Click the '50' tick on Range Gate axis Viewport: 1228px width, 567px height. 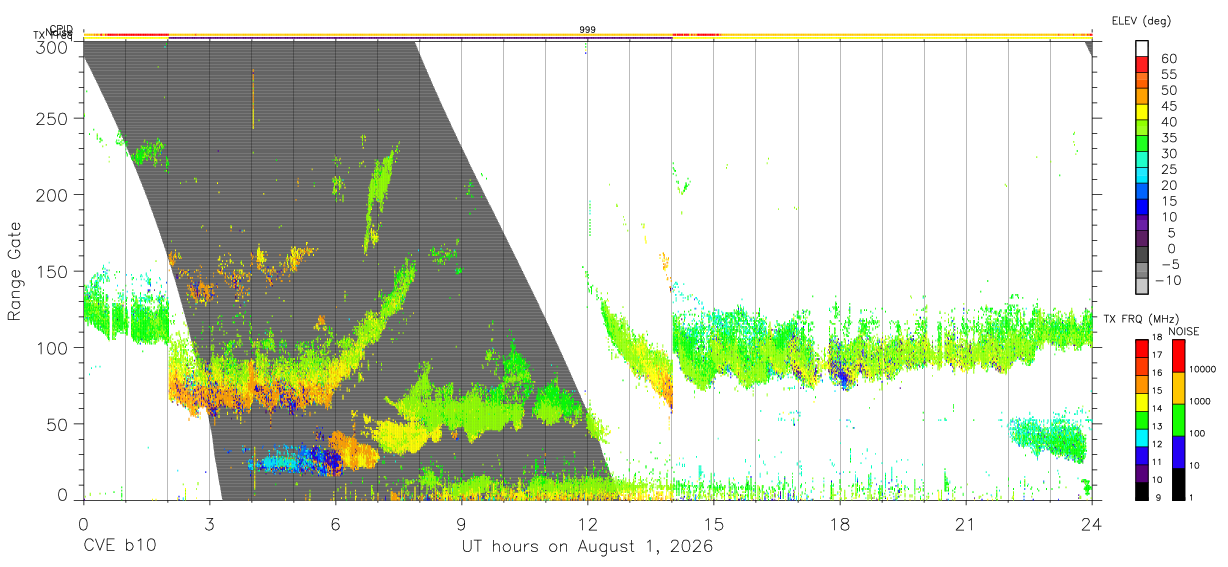tap(58, 424)
